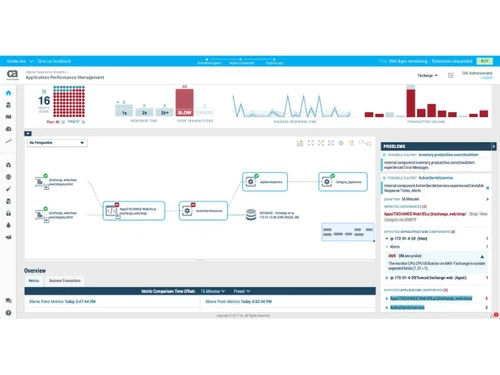Click the tallest Transaction Volume bar
This screenshot has width=500, height=375.
(x=411, y=101)
